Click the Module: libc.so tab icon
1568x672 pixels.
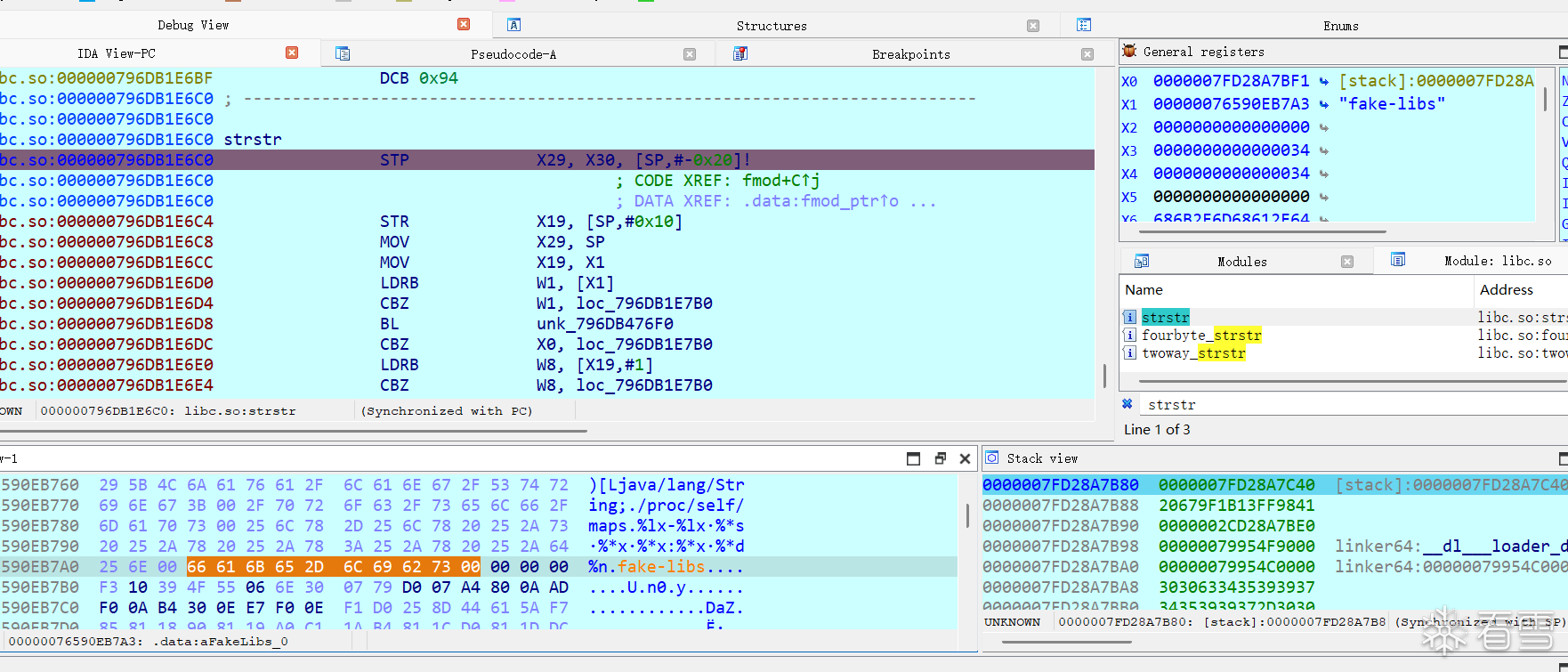click(x=1398, y=260)
